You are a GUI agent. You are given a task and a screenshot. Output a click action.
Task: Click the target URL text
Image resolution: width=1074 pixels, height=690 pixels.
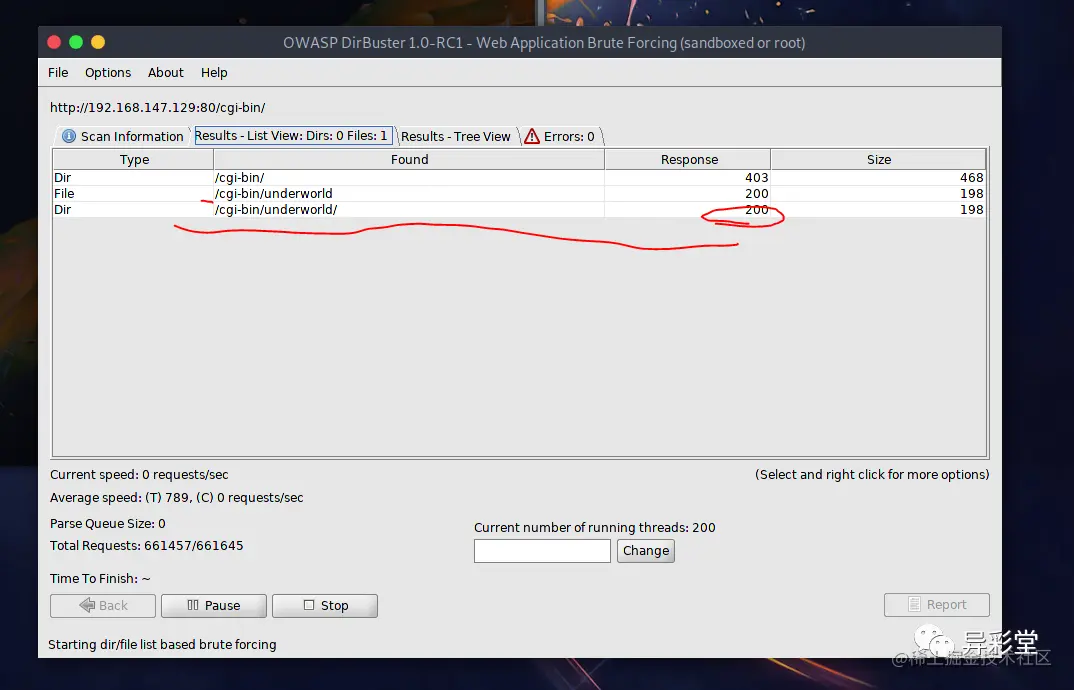point(158,108)
